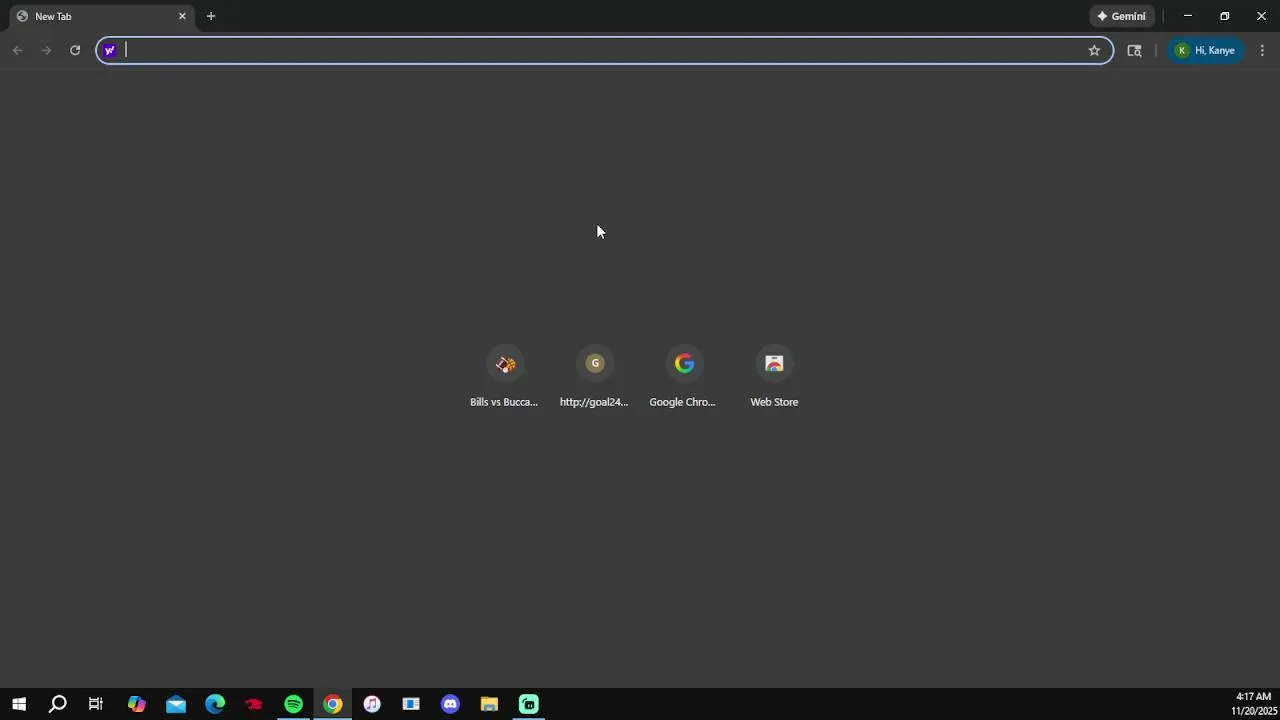
Task: Close the New Tab tab
Action: click(182, 16)
